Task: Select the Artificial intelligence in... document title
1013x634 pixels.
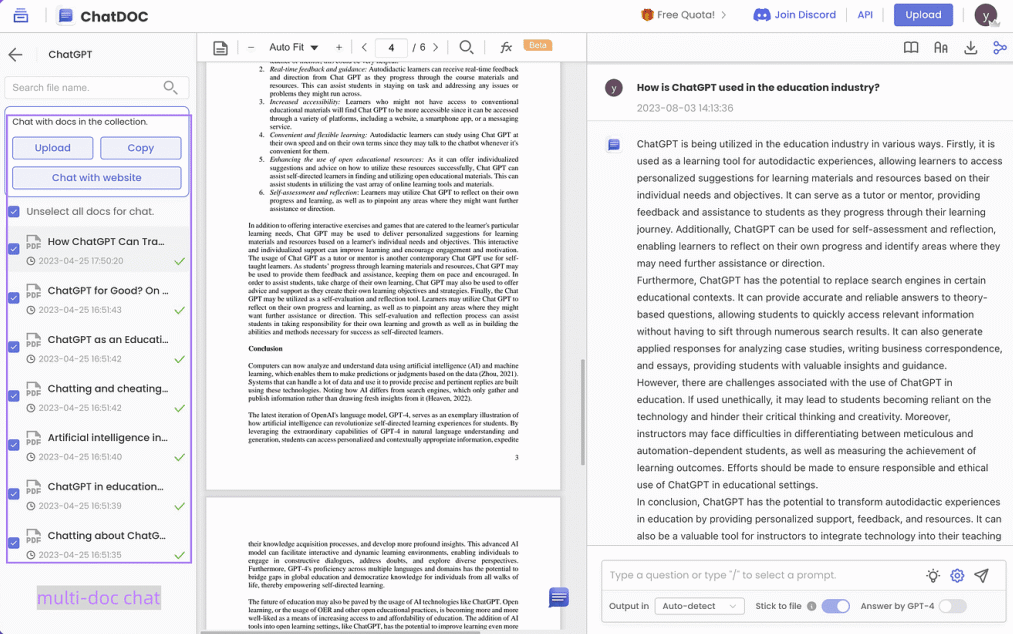Action: 108,438
